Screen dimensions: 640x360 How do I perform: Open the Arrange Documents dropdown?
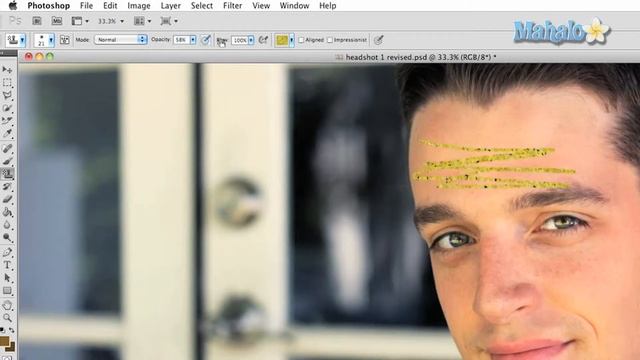tap(142, 21)
